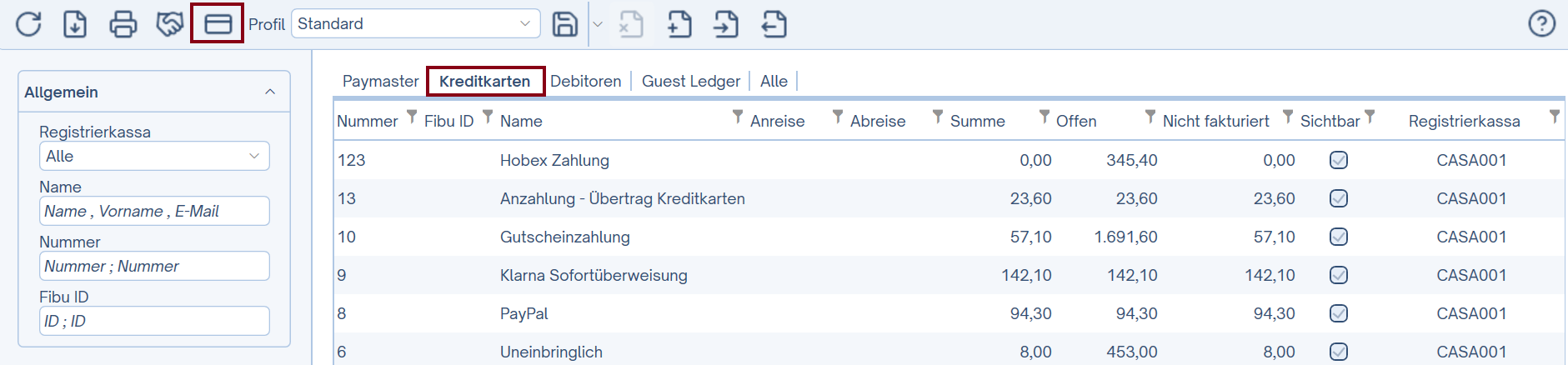The height and width of the screenshot is (365, 1568).
Task: Open the Profil Standard dropdown
Action: point(414,23)
